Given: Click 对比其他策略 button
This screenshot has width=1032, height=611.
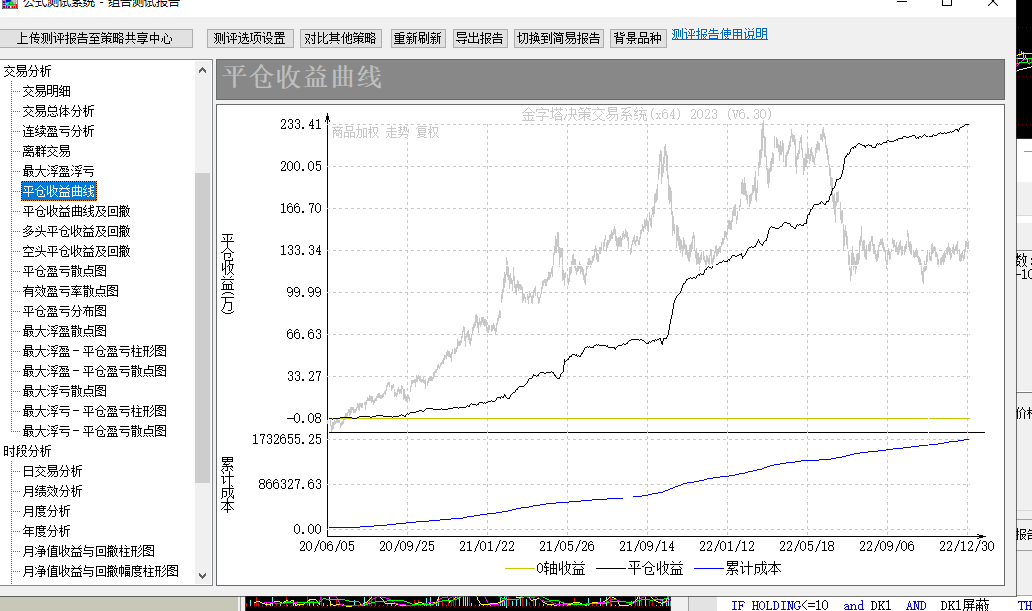Looking at the screenshot, I should click(340, 38).
